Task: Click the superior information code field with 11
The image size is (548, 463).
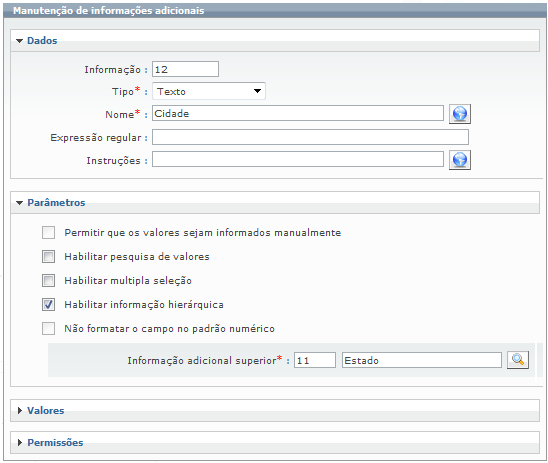Action: pyautogui.click(x=315, y=360)
